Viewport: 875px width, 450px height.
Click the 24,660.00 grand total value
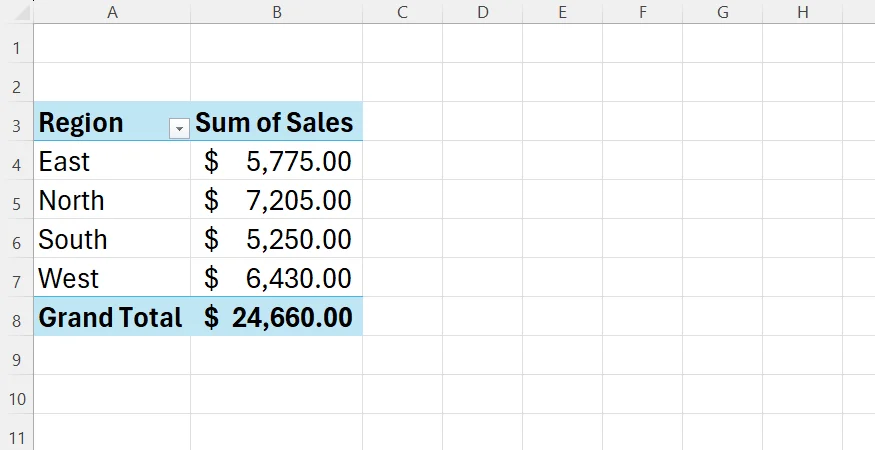pos(292,318)
